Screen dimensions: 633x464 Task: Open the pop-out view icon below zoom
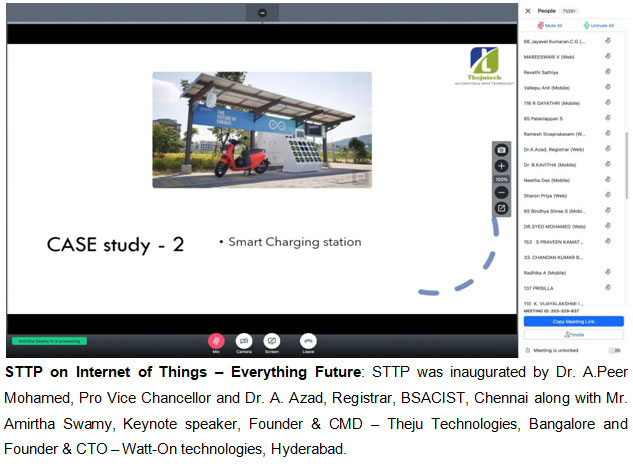click(x=502, y=208)
